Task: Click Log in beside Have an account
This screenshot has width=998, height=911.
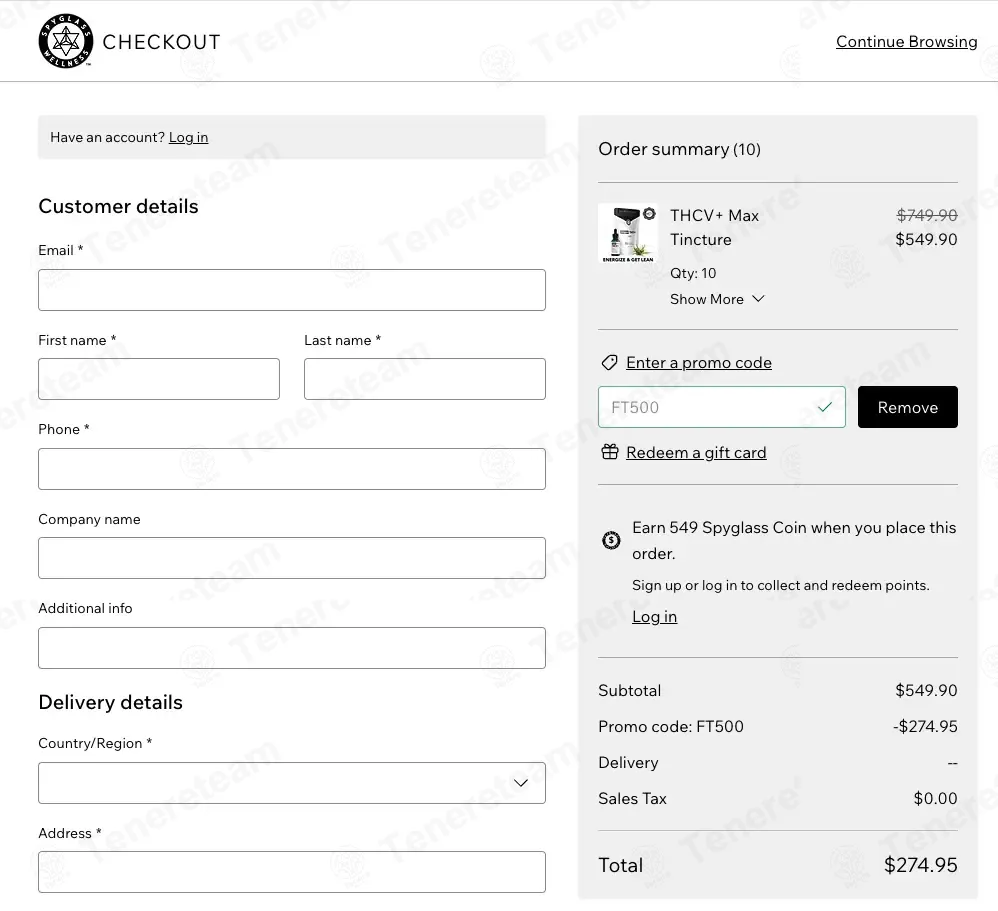Action: tap(188, 138)
